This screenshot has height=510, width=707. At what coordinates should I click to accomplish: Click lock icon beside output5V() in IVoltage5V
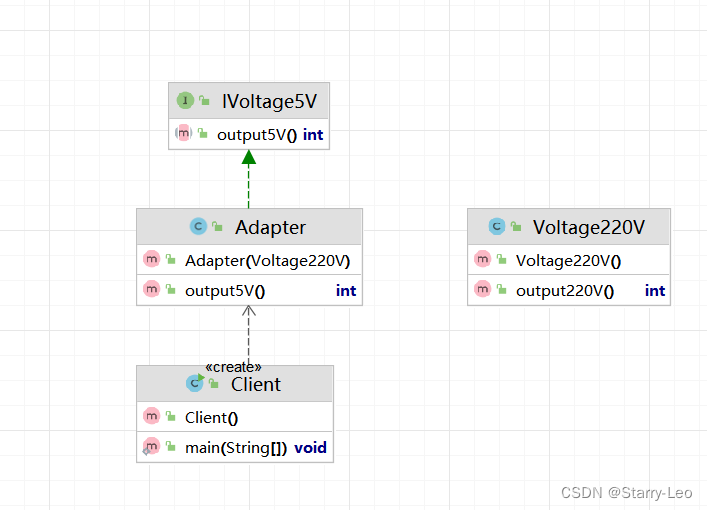click(x=203, y=133)
